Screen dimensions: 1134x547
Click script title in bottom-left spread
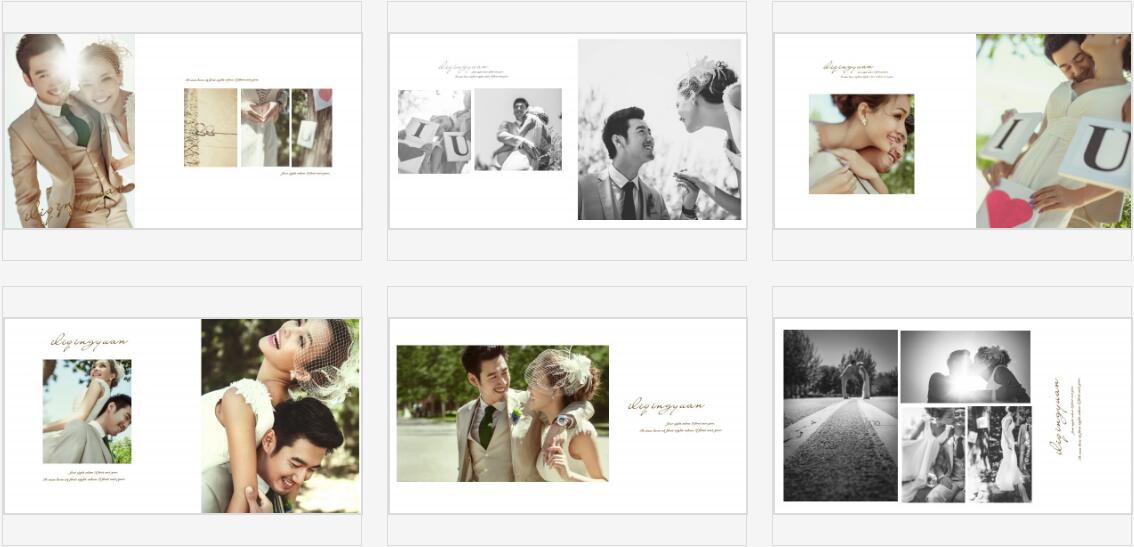pyautogui.click(x=89, y=342)
